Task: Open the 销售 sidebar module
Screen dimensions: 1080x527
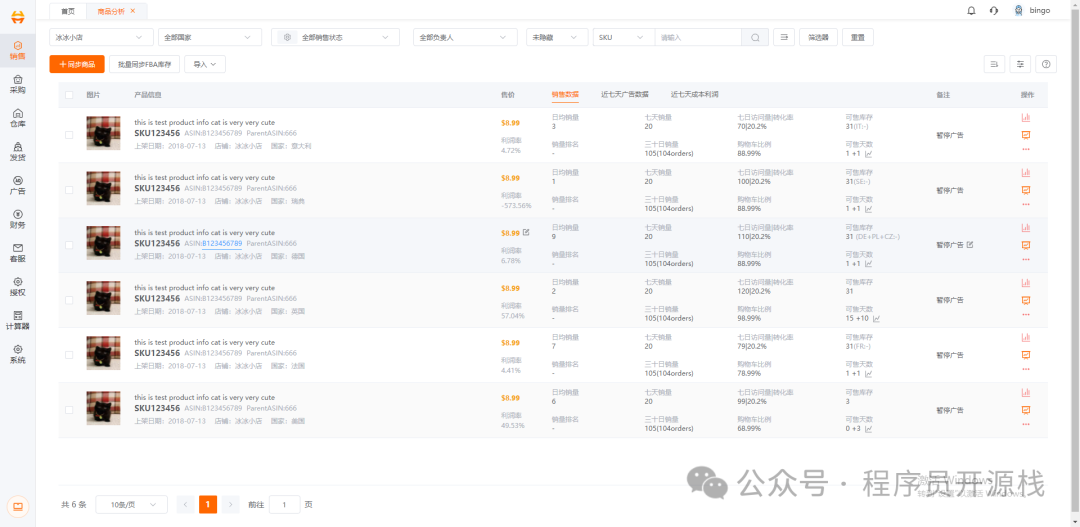Action: point(18,50)
